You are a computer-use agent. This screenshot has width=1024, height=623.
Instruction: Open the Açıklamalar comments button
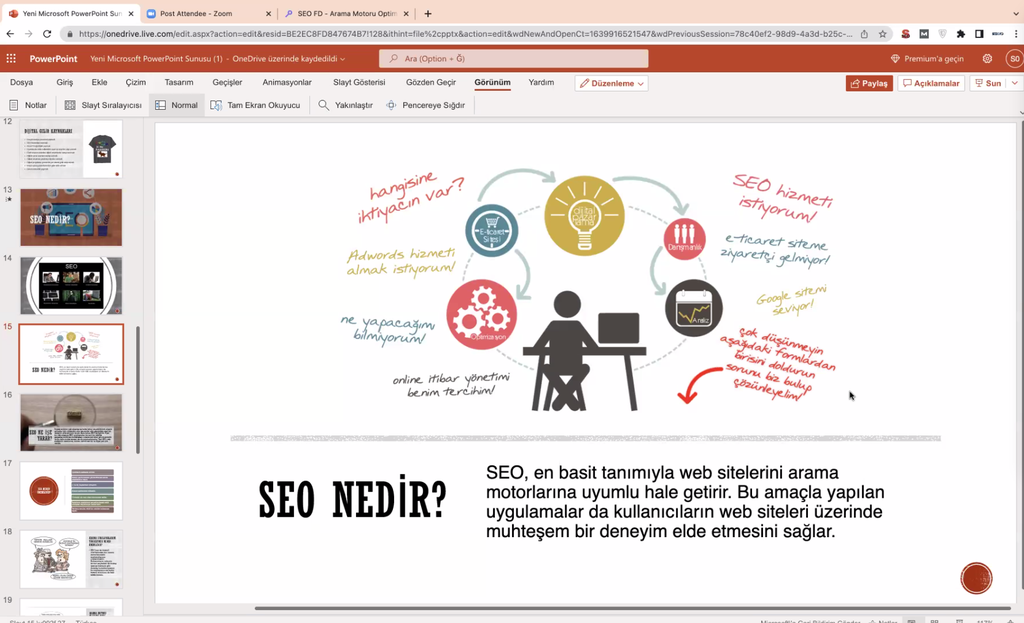tap(931, 84)
